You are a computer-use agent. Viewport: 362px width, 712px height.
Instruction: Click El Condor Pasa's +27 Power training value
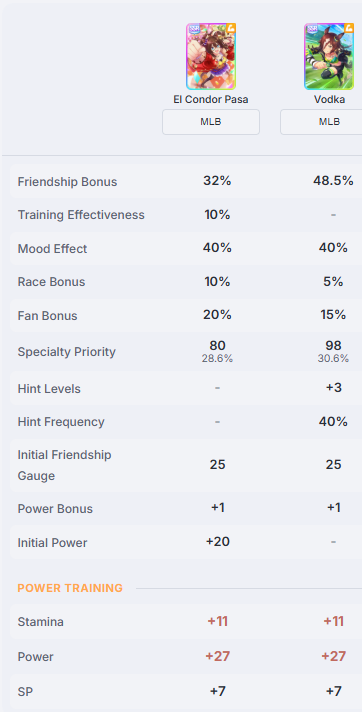coord(218,656)
